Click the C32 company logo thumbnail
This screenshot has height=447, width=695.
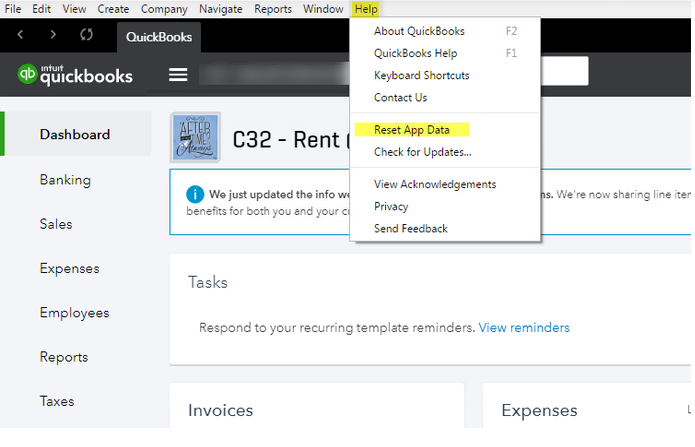195,137
